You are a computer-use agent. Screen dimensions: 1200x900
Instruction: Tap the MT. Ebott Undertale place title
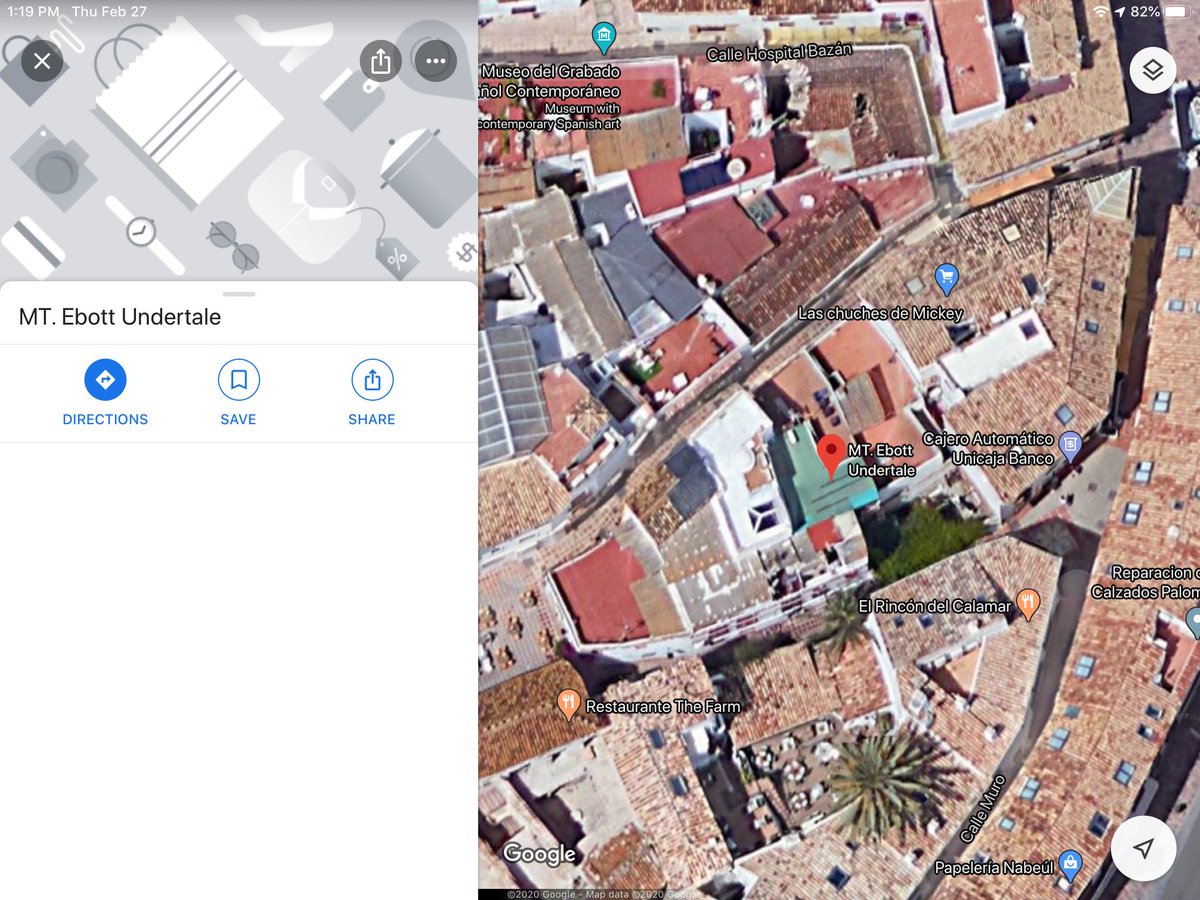120,317
